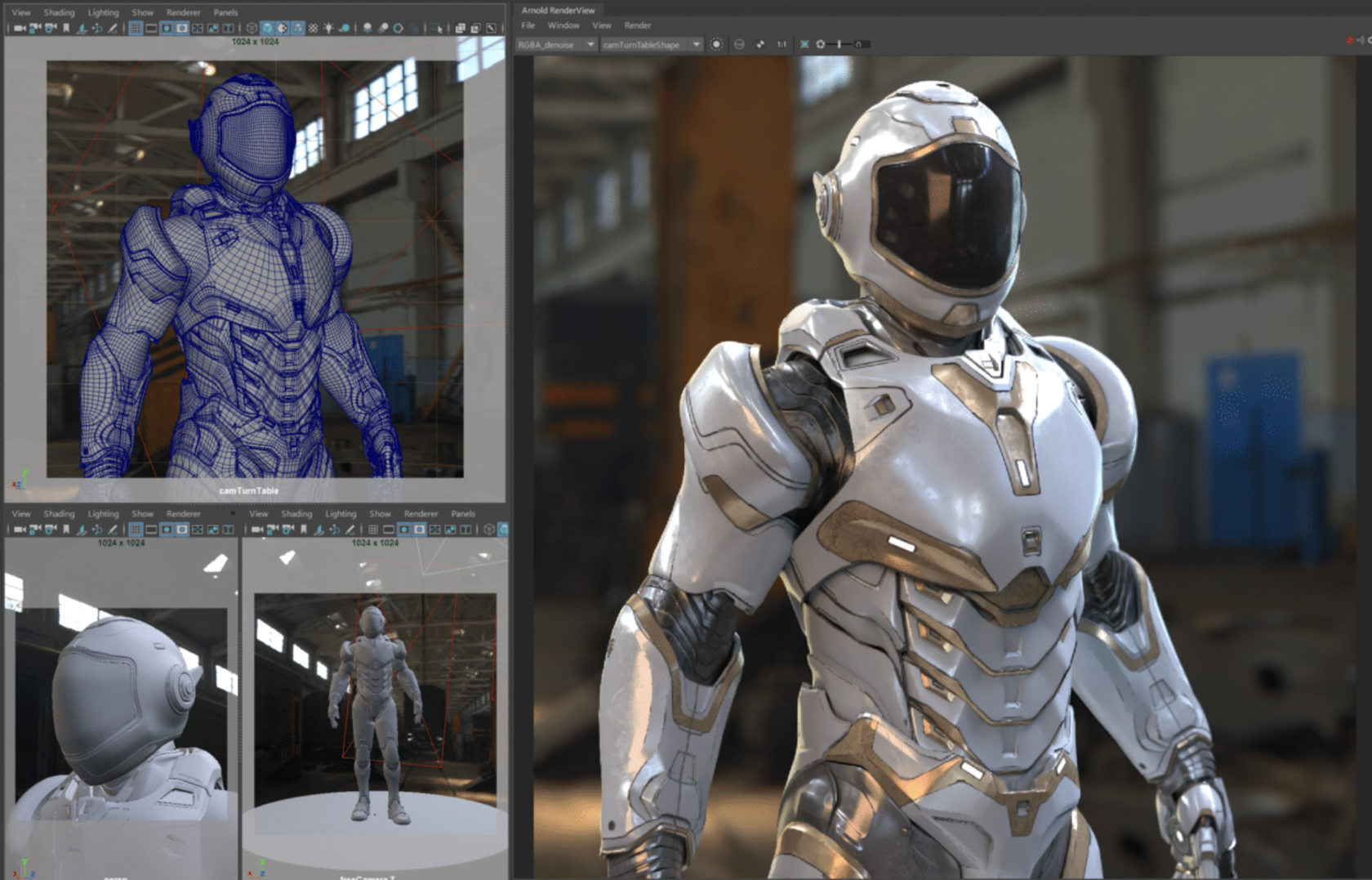Click isolate select icon in top-left viewport
Screen dimensions: 1372x880
click(439, 28)
